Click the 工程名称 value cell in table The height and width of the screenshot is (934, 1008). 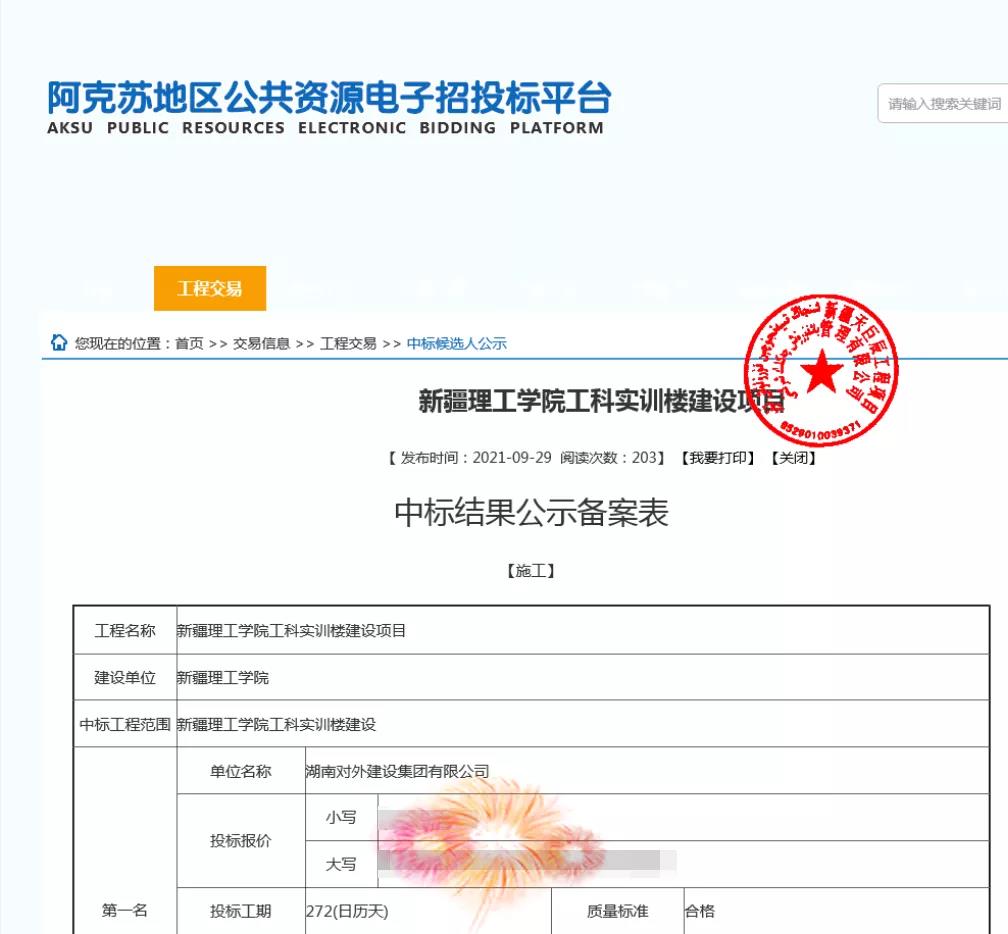pos(292,631)
